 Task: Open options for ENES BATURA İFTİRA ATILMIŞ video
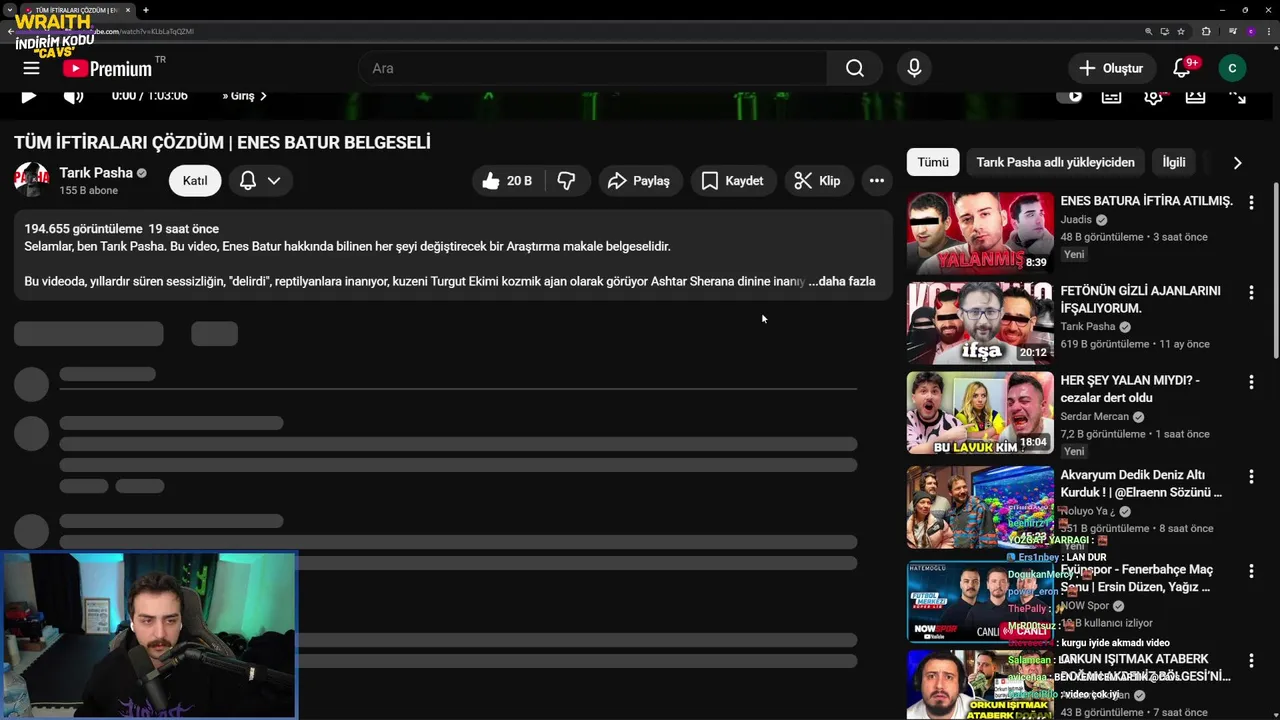(1251, 203)
